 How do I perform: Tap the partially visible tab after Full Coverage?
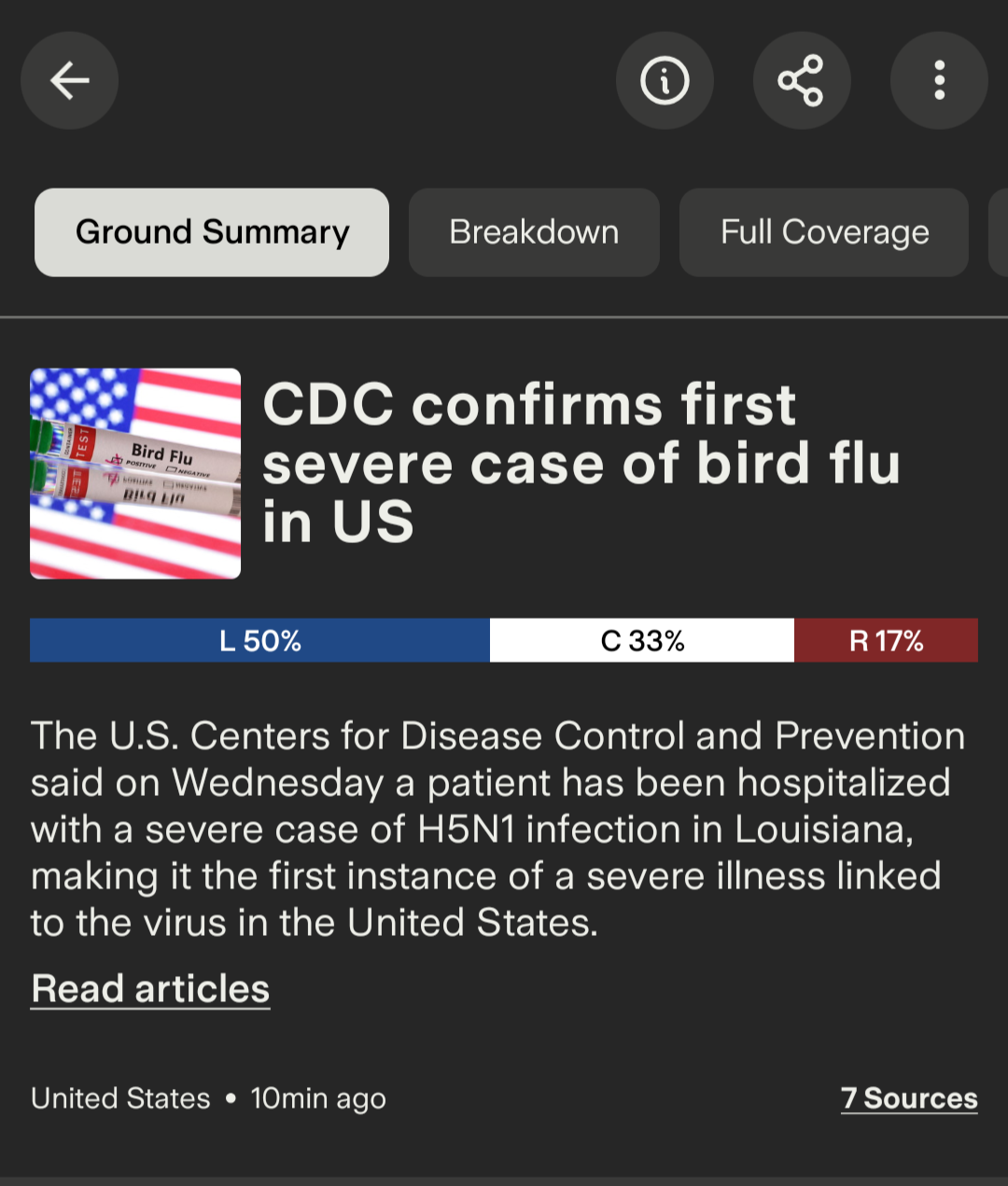[x=999, y=232]
